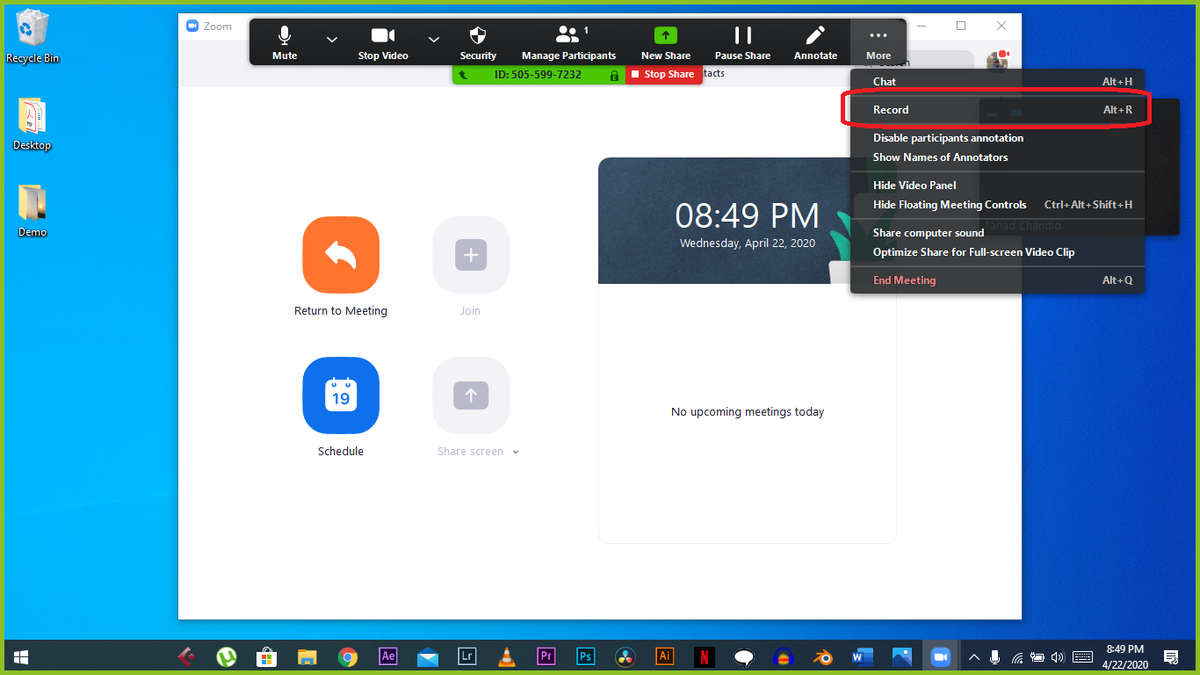1200x675 pixels.
Task: Open audio options arrow beside Mute
Action: click(332, 40)
